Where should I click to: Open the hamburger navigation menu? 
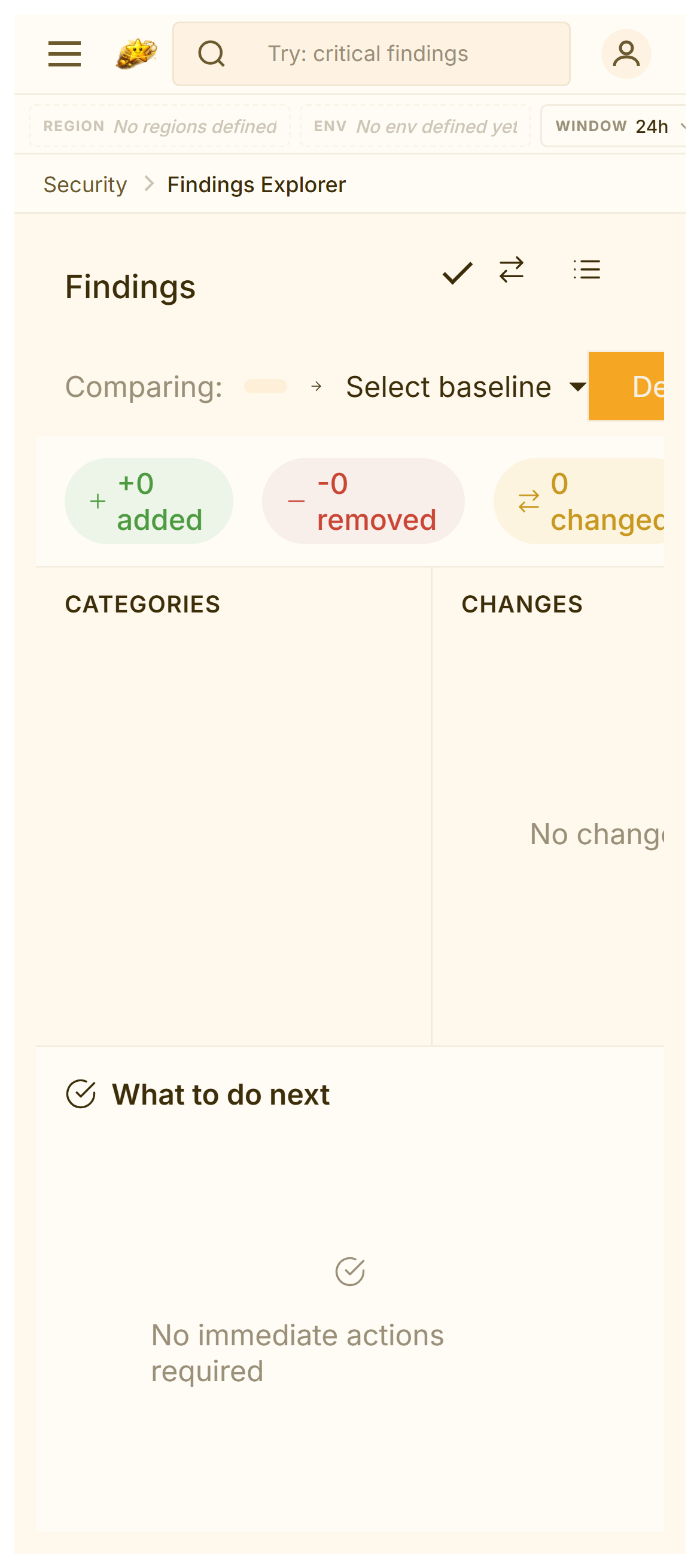point(65,53)
